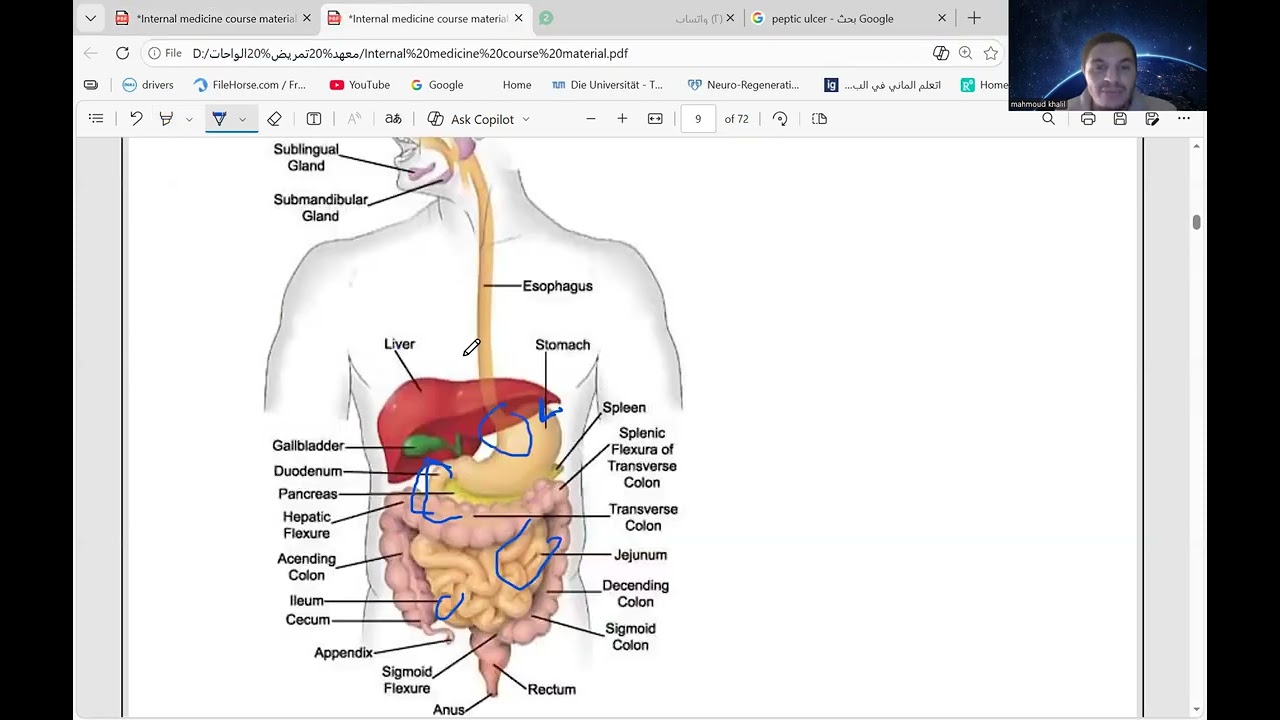Click the 'Esophagus' label in the diagram

point(557,286)
